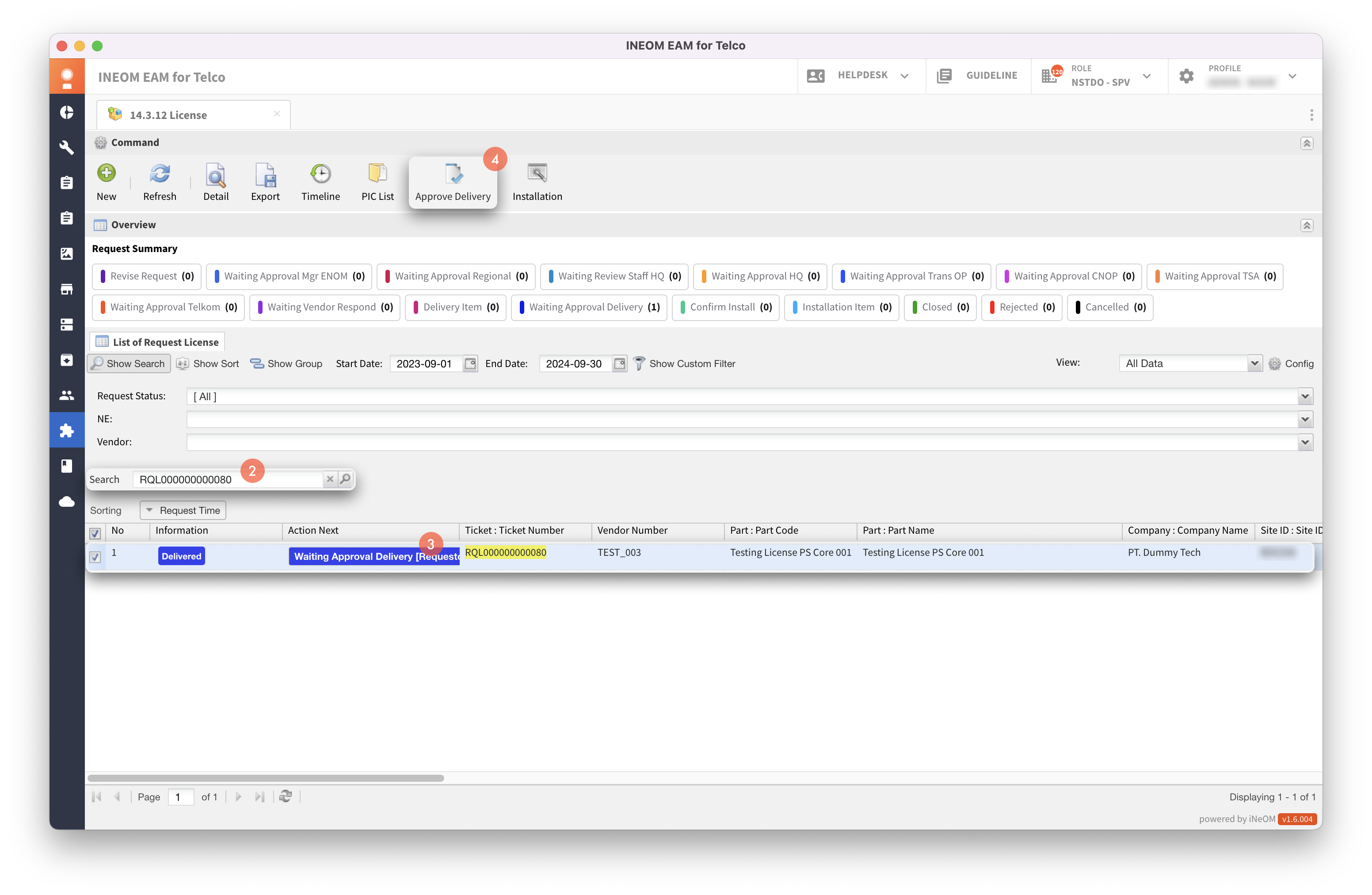Viewport: 1372px width, 895px height.
Task: Open the End Date calendar picker
Action: pyautogui.click(x=619, y=363)
